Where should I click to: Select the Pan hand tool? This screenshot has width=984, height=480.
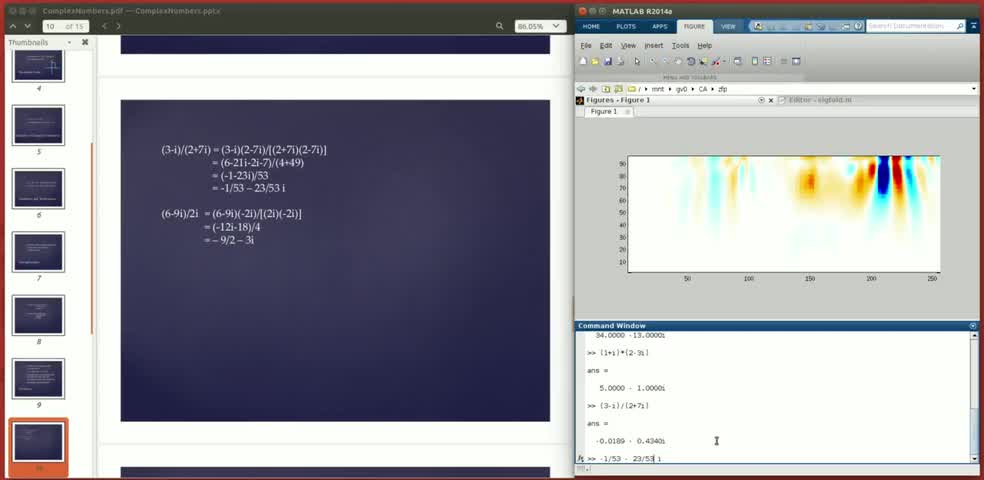click(x=678, y=60)
